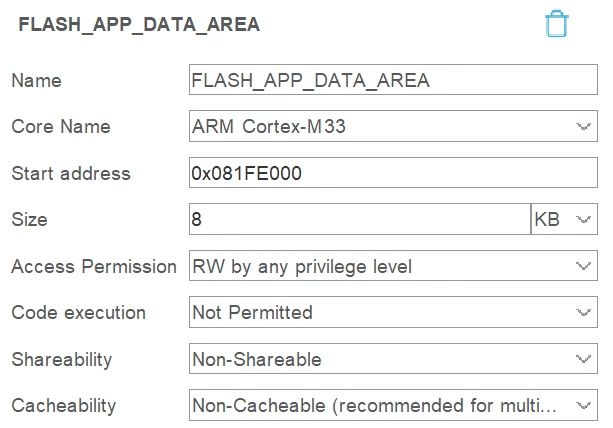This screenshot has height=428, width=613.
Task: Click the Core Name dropdown arrow
Action: pos(583,127)
